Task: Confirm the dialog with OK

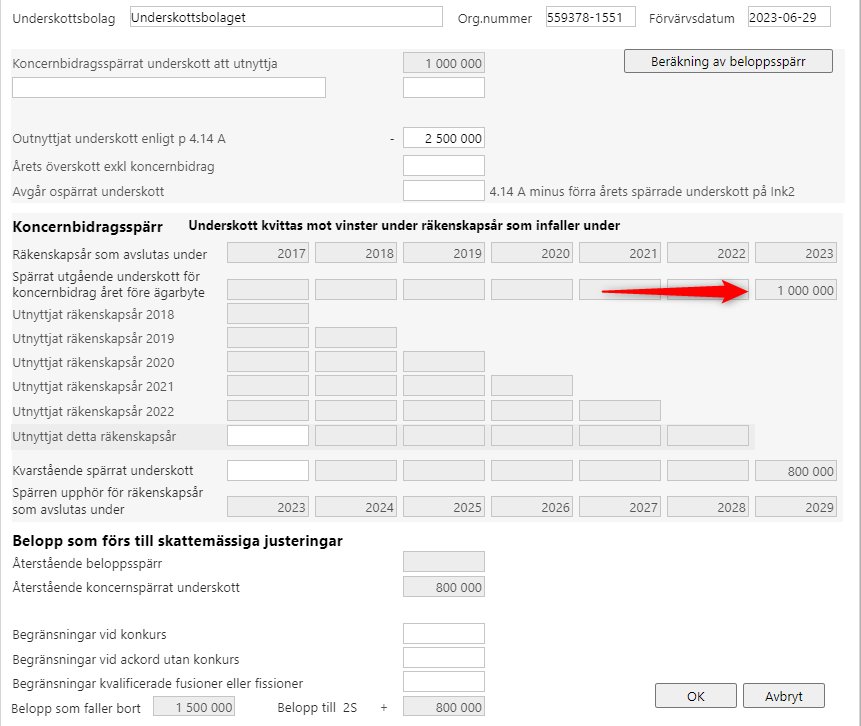Action: point(696,696)
